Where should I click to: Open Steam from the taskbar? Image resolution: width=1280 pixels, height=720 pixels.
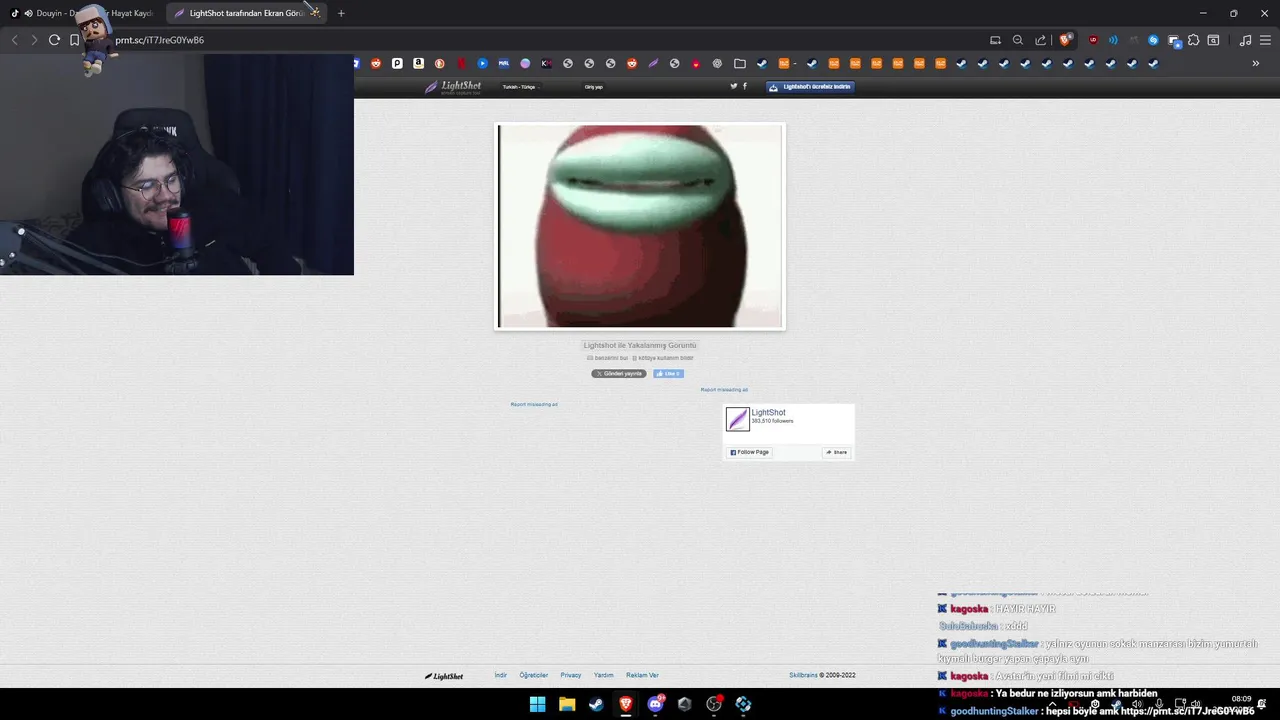tap(596, 704)
